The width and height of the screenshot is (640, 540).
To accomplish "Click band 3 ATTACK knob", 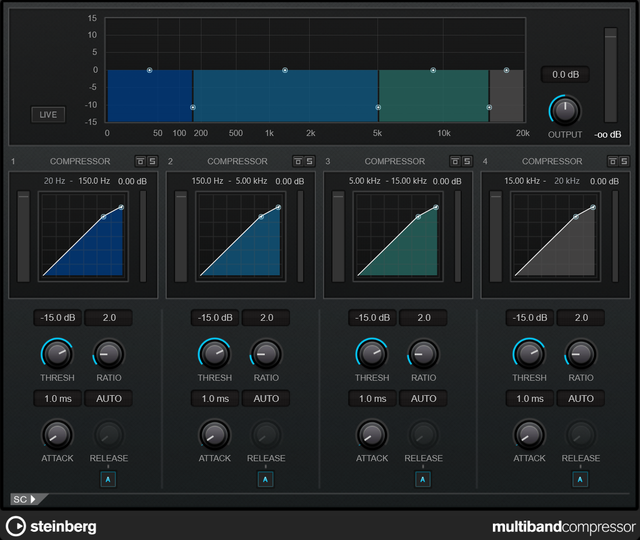I will click(372, 435).
